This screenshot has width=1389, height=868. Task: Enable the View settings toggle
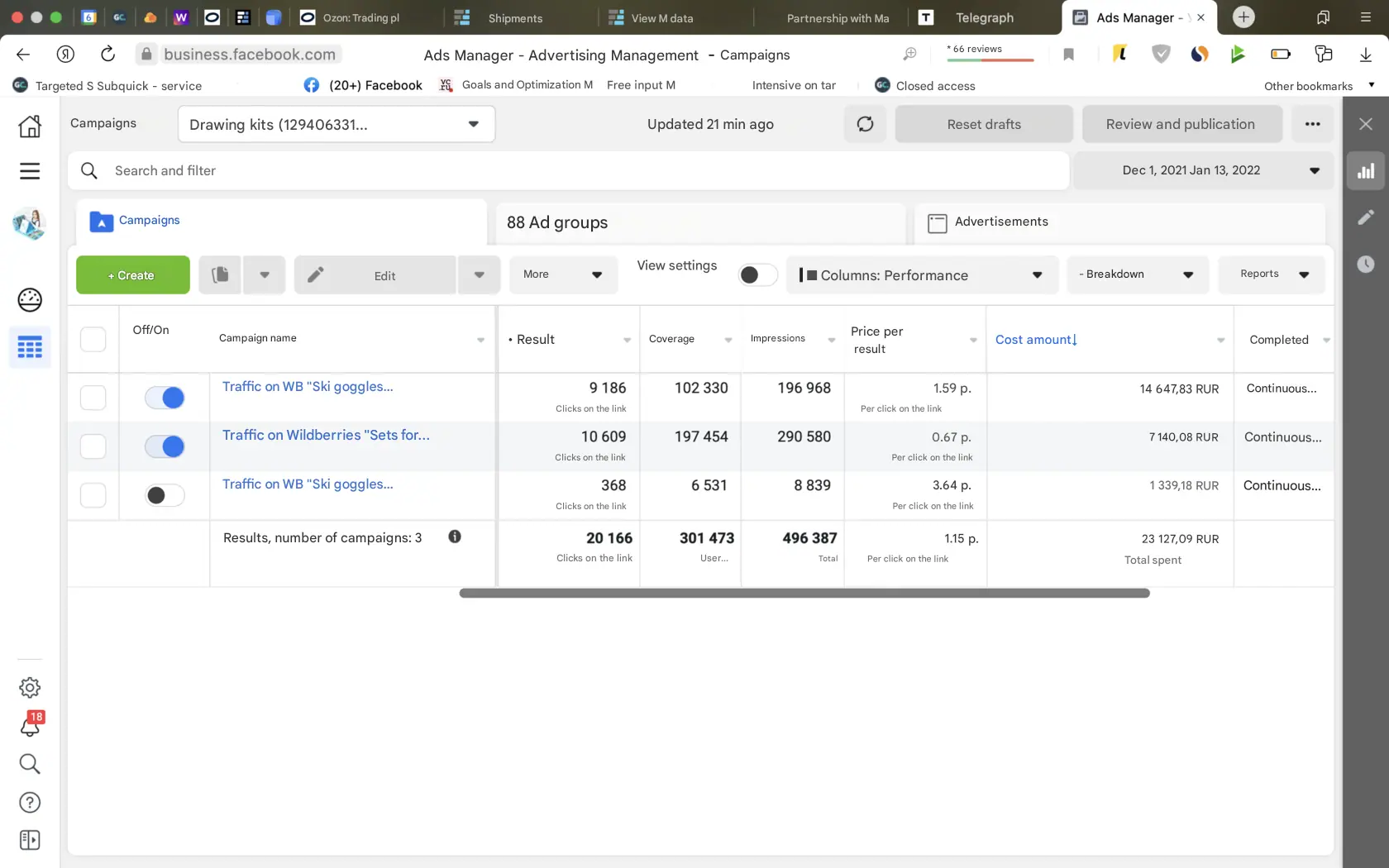[757, 274]
